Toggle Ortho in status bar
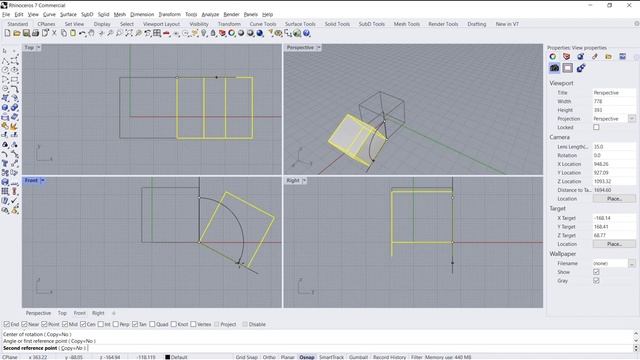 click(x=269, y=357)
